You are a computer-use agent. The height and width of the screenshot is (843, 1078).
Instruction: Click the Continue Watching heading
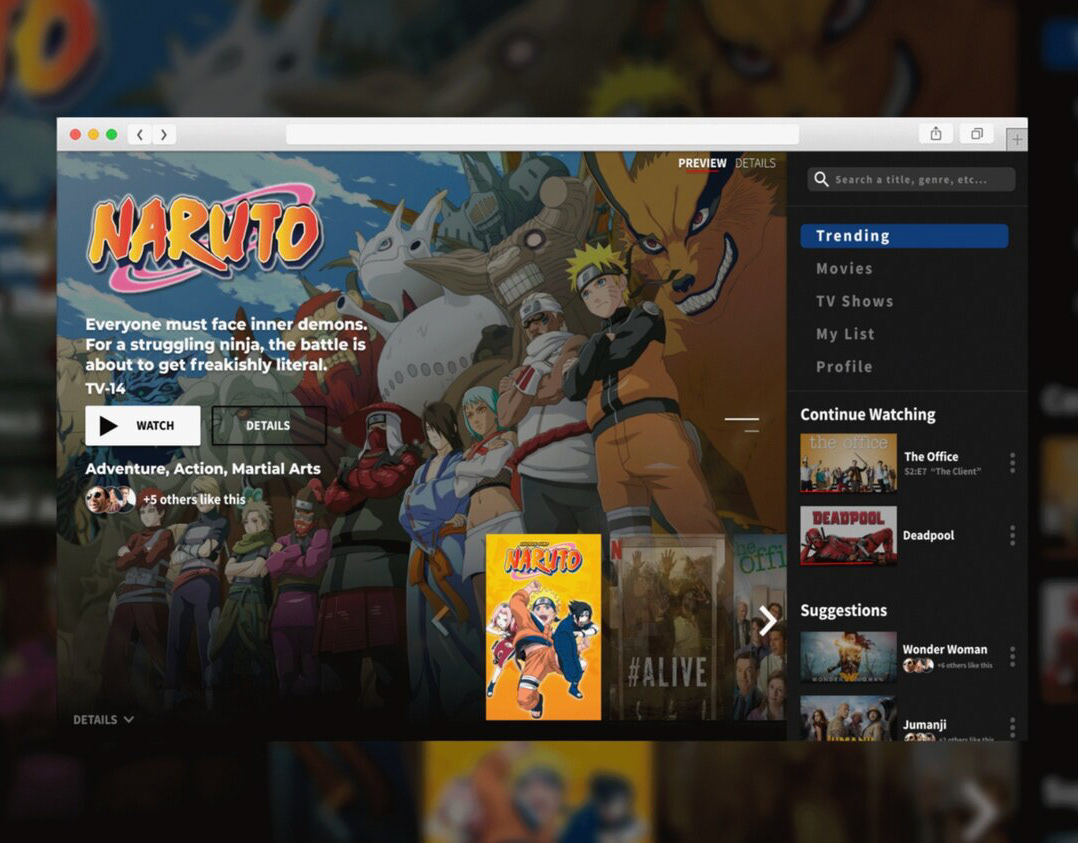868,415
